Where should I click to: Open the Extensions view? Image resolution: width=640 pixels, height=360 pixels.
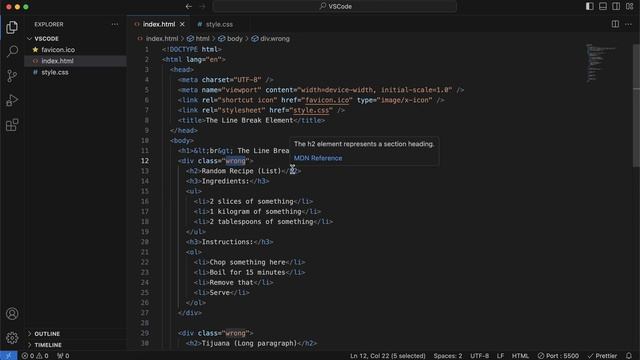[x=12, y=125]
